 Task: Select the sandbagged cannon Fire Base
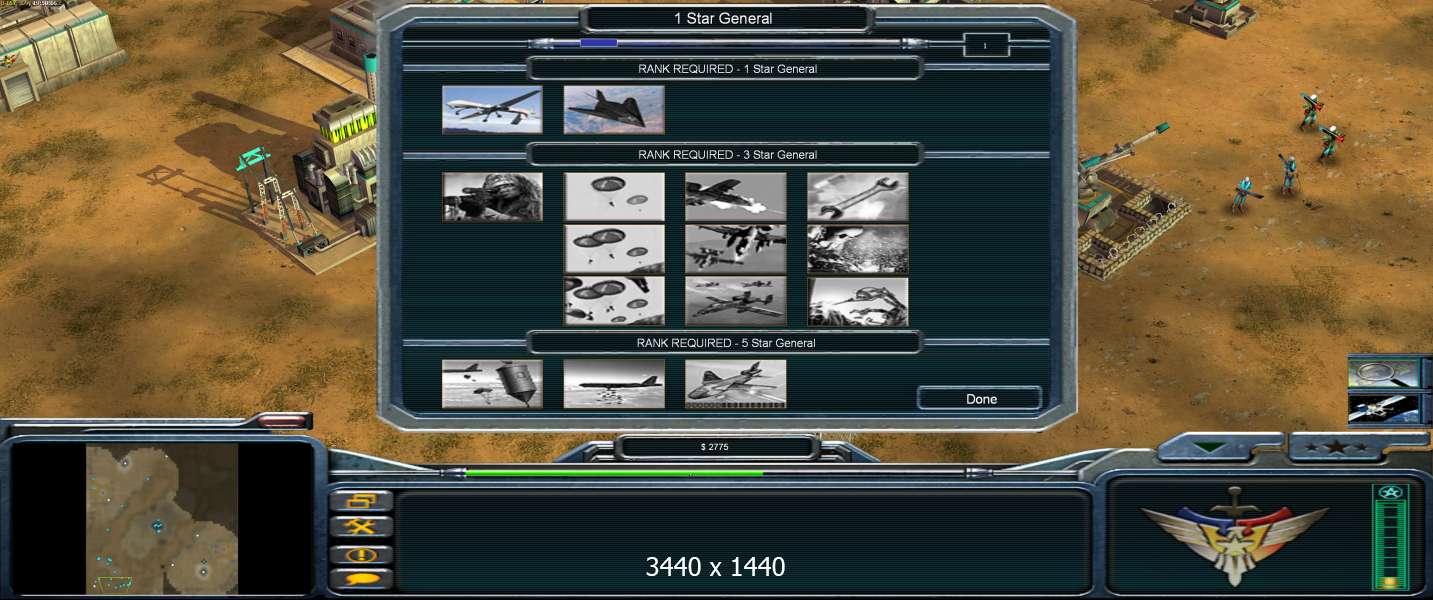[x=1131, y=201]
